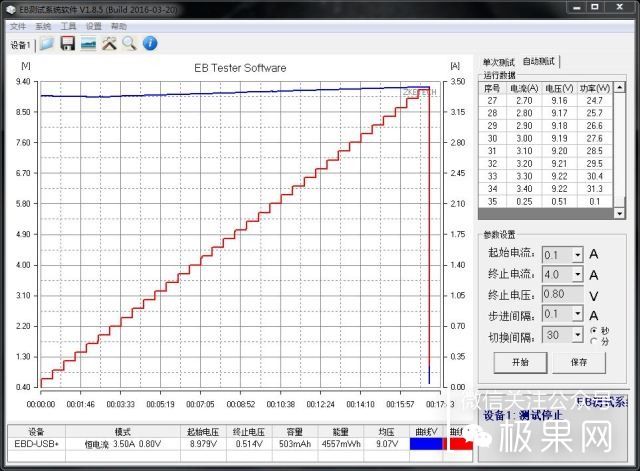Open settings with the tools icon
Screen dimensions: 640x471
(109, 43)
